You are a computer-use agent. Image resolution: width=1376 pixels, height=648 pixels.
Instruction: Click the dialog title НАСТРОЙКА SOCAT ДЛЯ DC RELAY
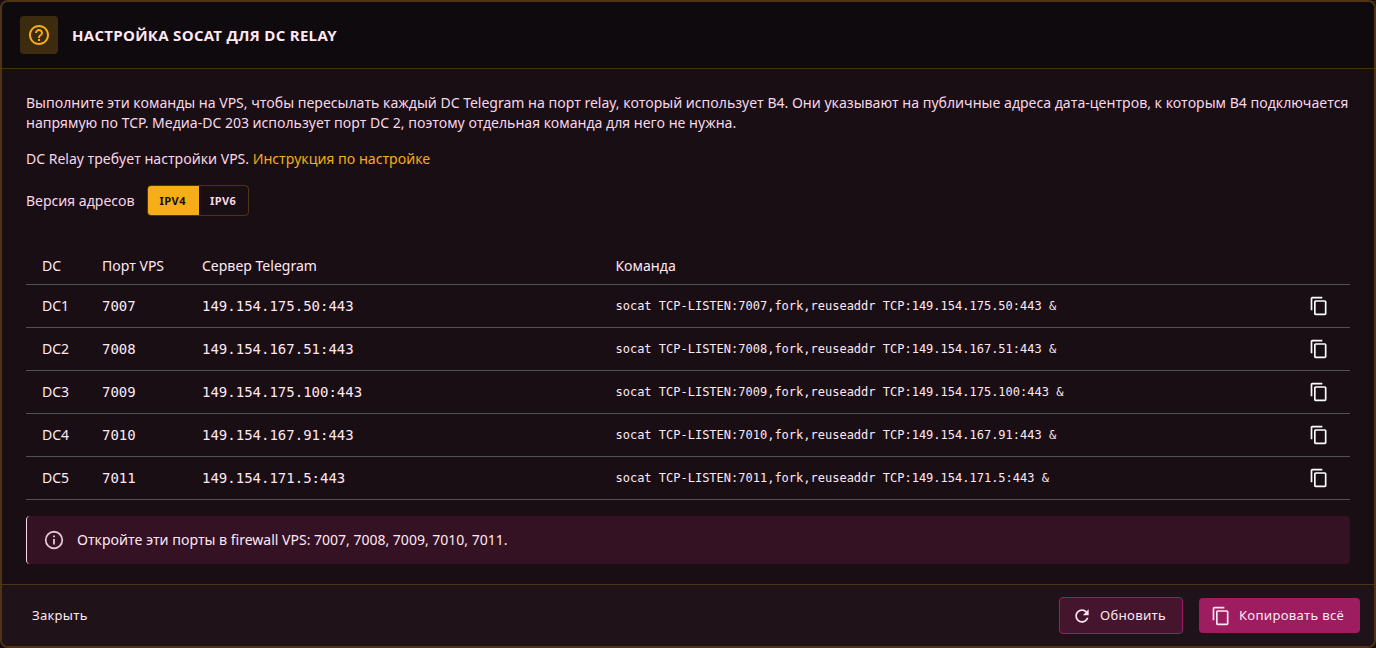click(204, 36)
